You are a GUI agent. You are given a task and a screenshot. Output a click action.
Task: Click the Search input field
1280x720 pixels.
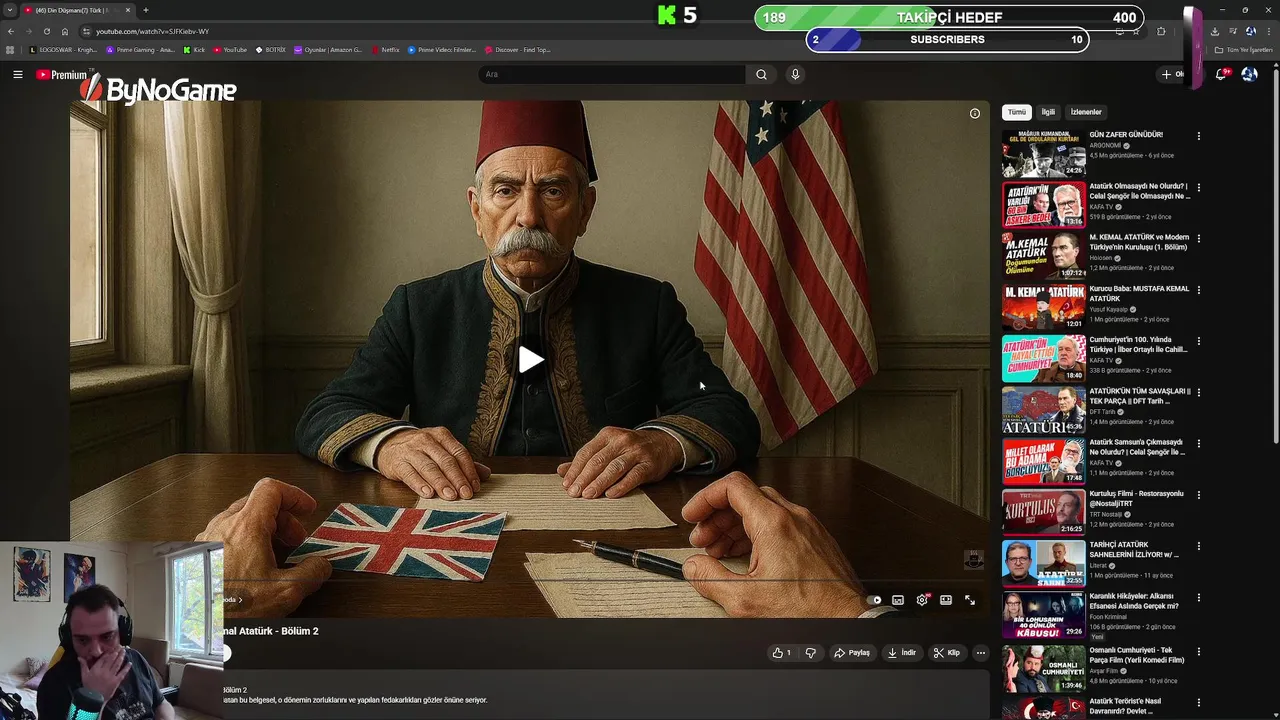click(x=612, y=74)
